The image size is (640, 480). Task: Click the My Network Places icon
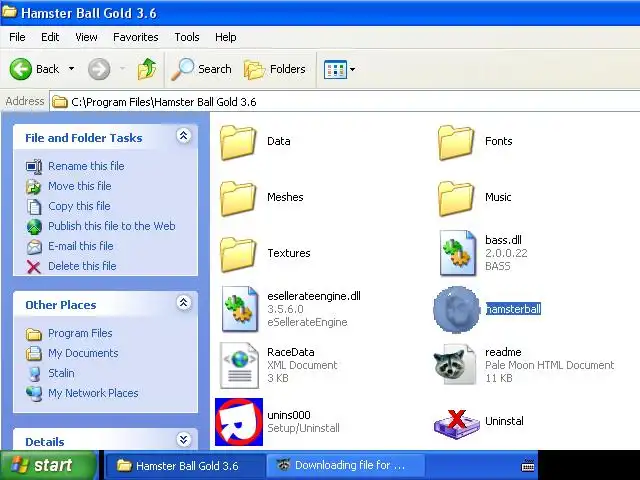(34, 393)
